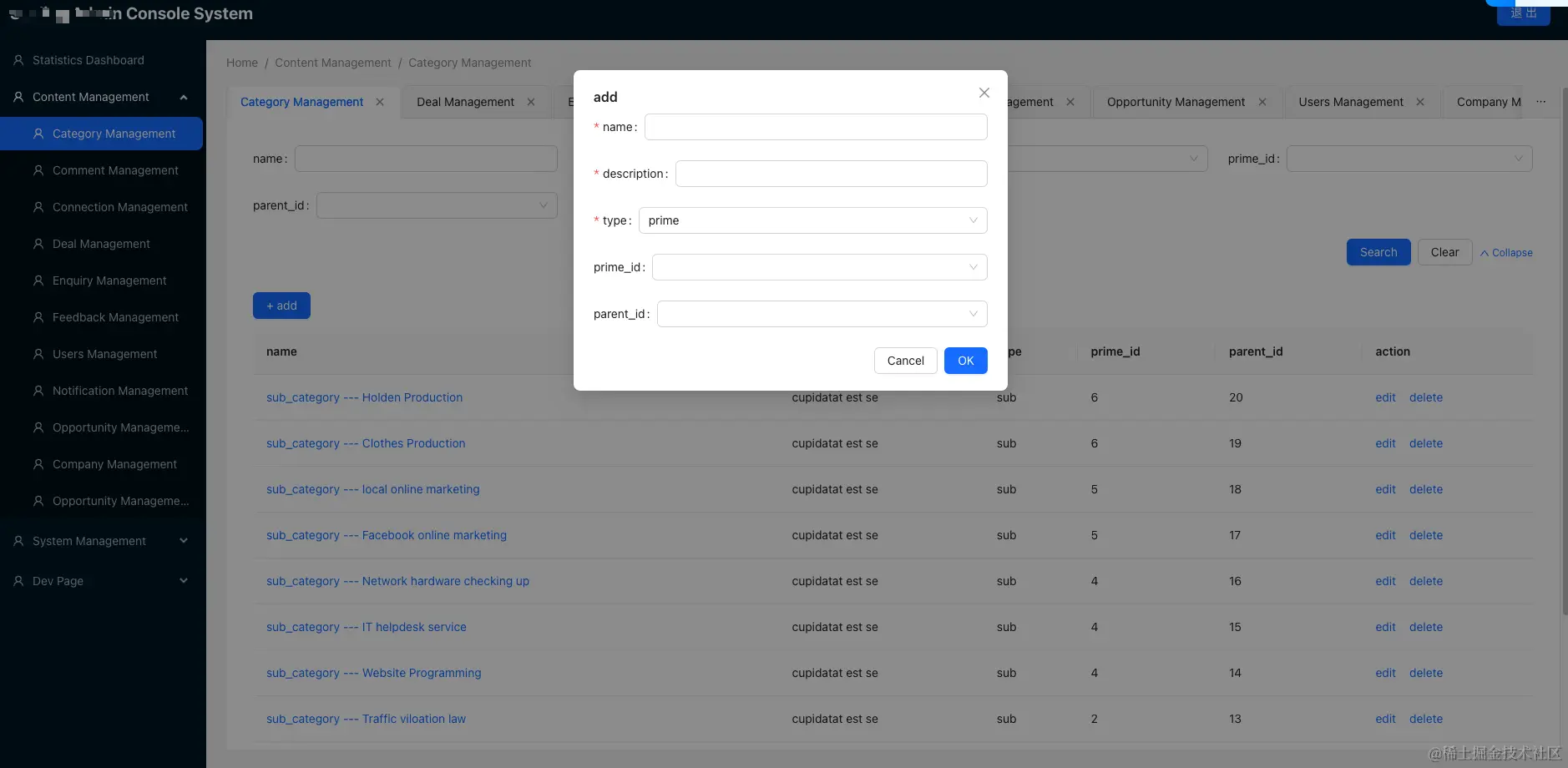The image size is (1568, 768).
Task: Click the Clear button
Action: [1445, 252]
